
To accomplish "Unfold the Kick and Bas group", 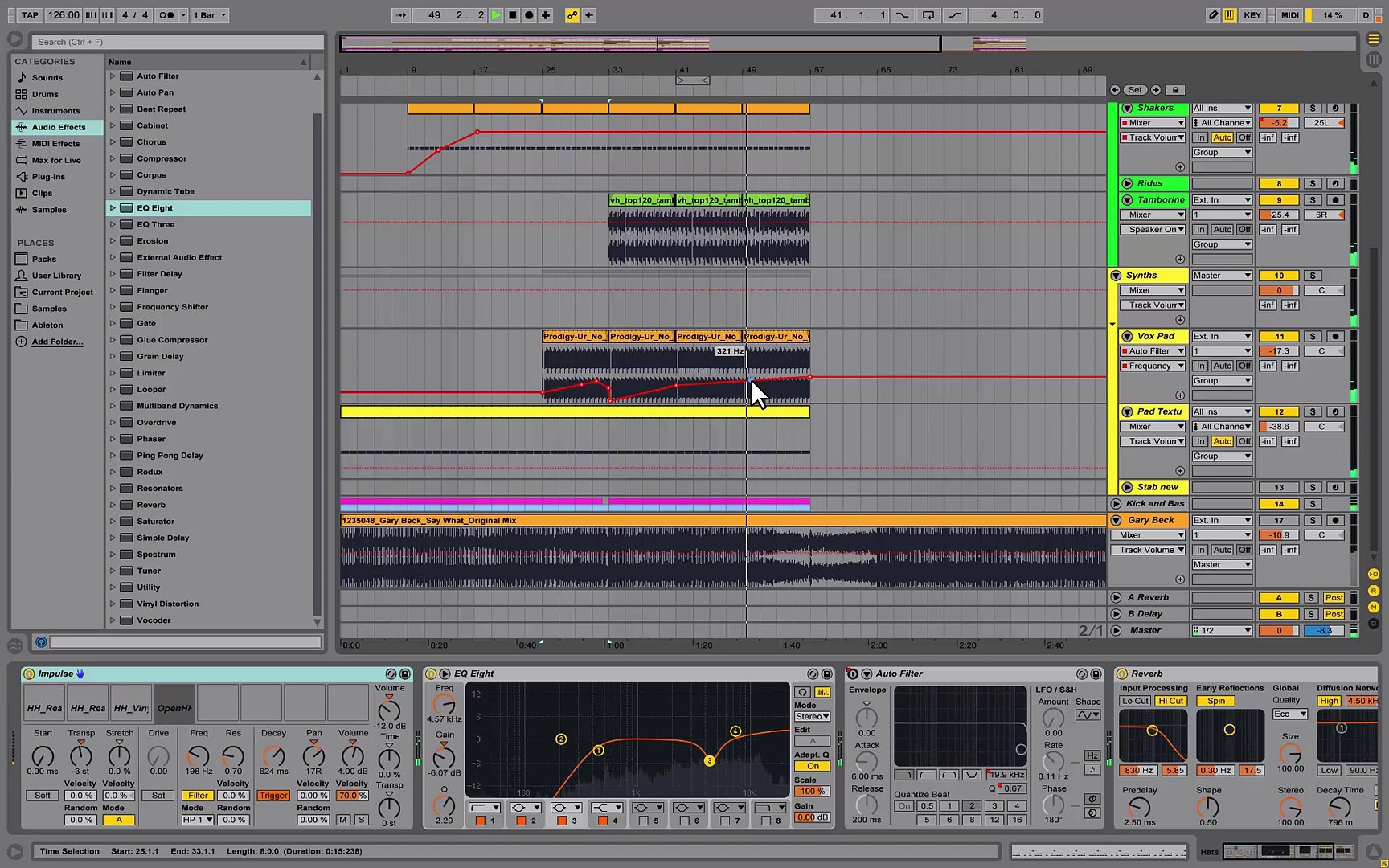I will 1117,504.
